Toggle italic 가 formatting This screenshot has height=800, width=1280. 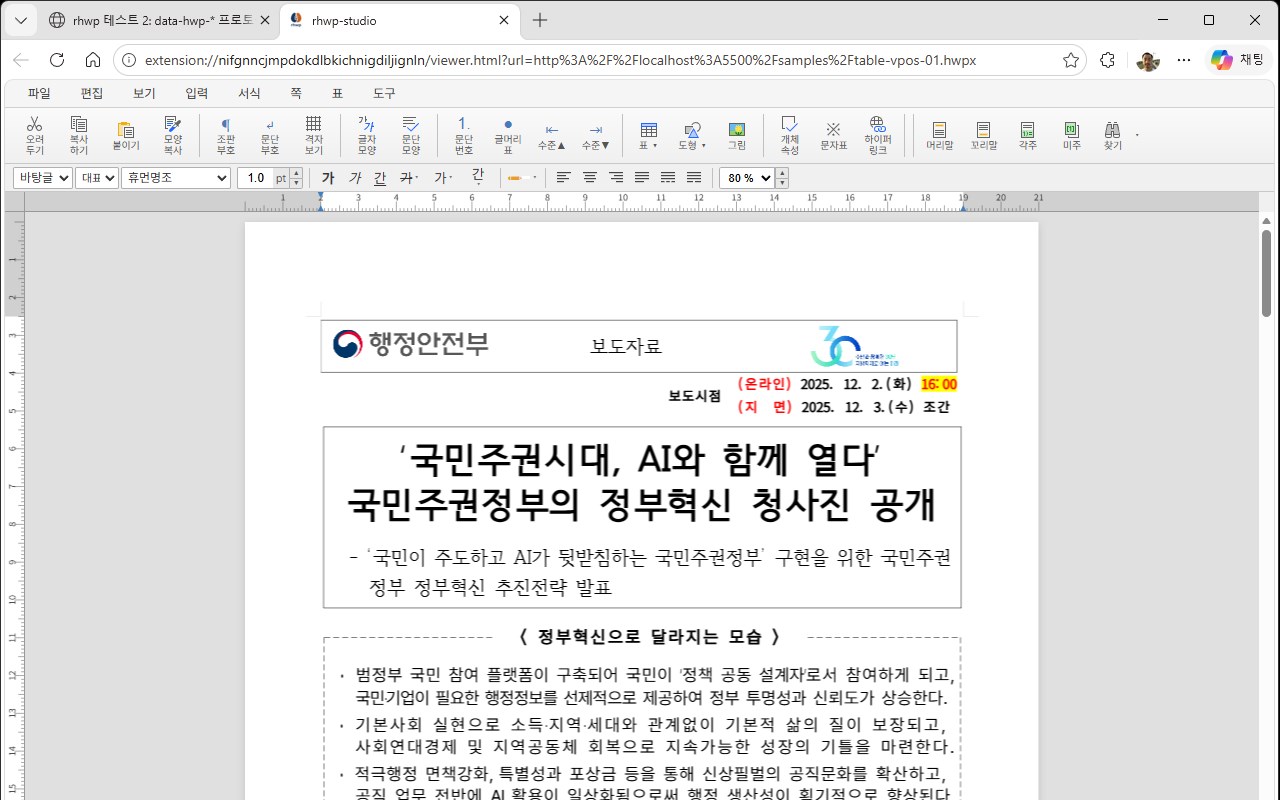click(355, 178)
